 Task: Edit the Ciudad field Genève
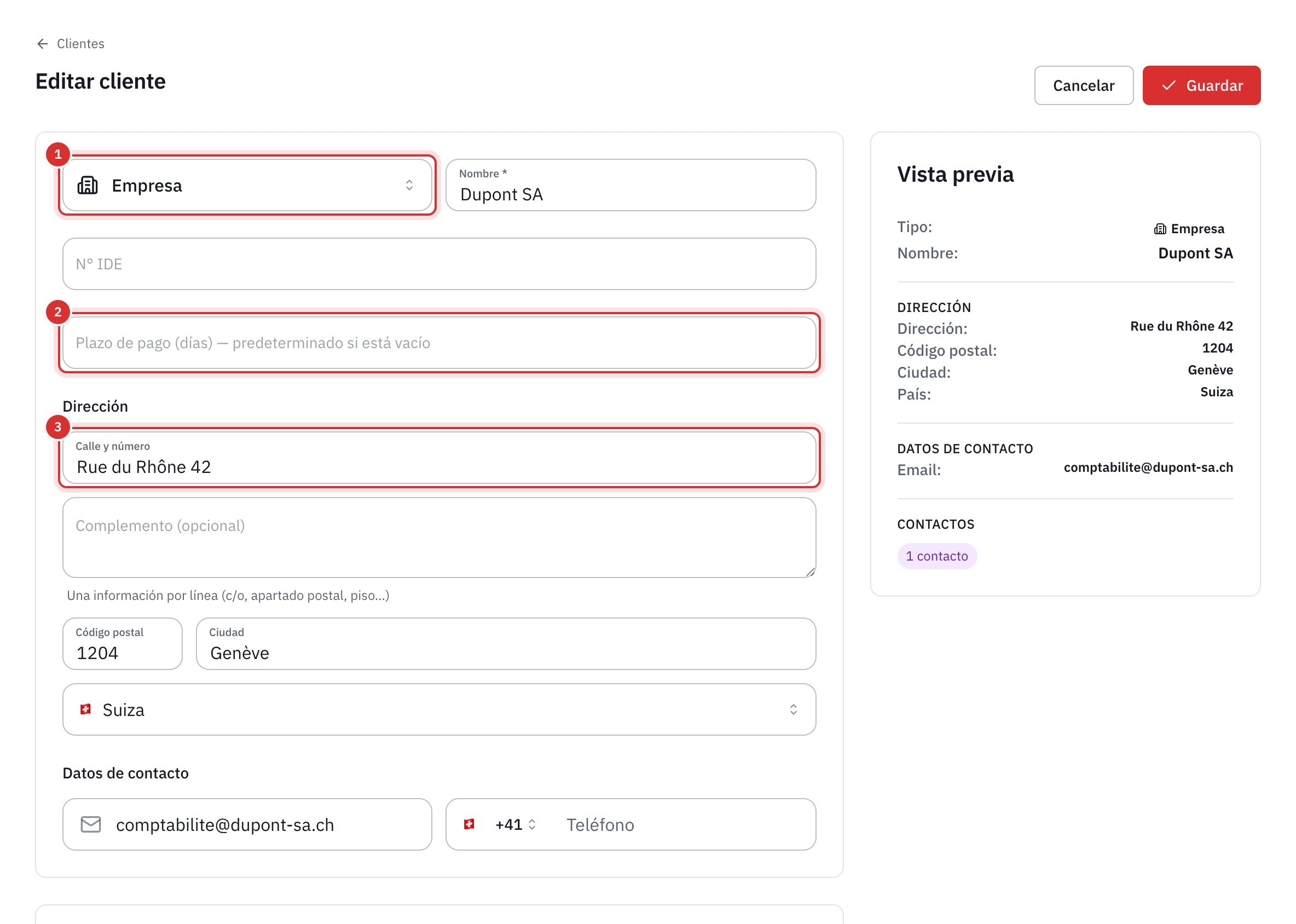pyautogui.click(x=506, y=644)
